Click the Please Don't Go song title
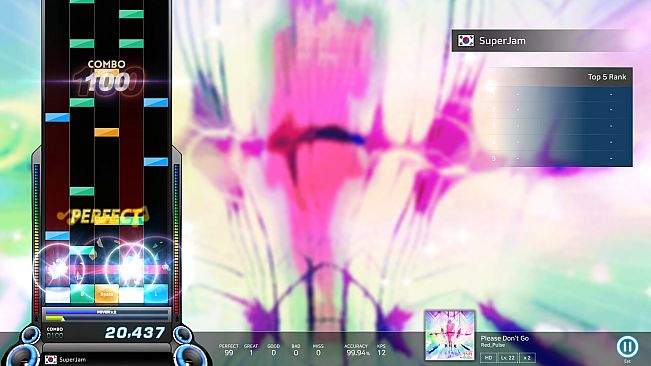The image size is (651, 366). [x=504, y=338]
